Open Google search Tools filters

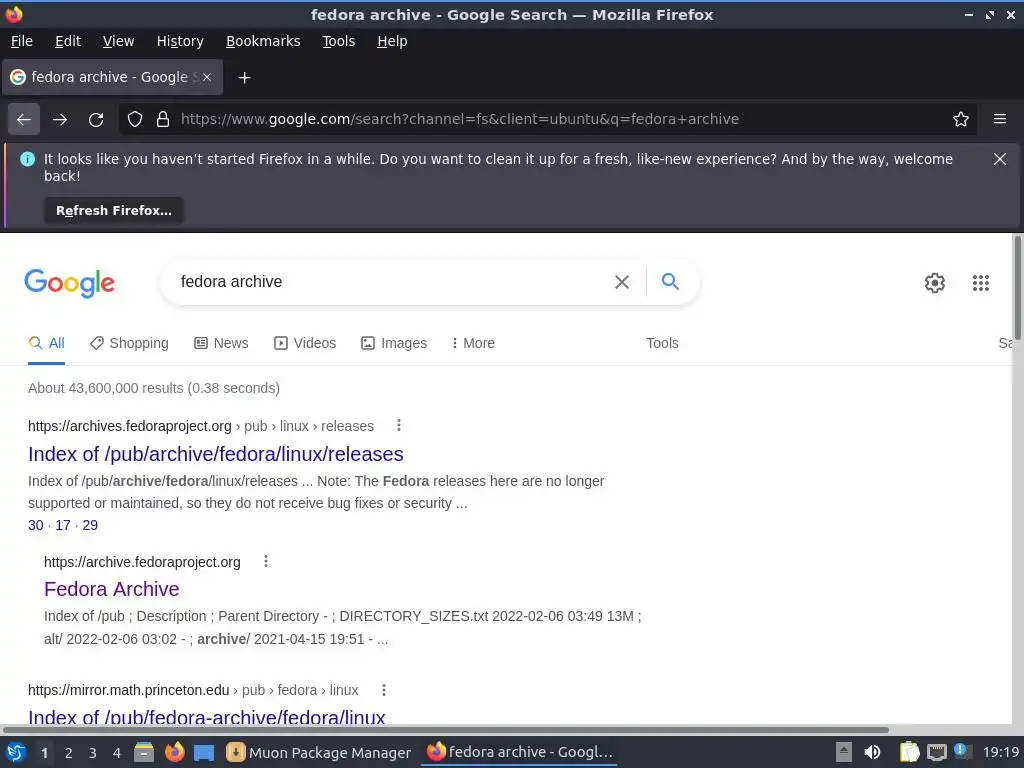coord(662,344)
